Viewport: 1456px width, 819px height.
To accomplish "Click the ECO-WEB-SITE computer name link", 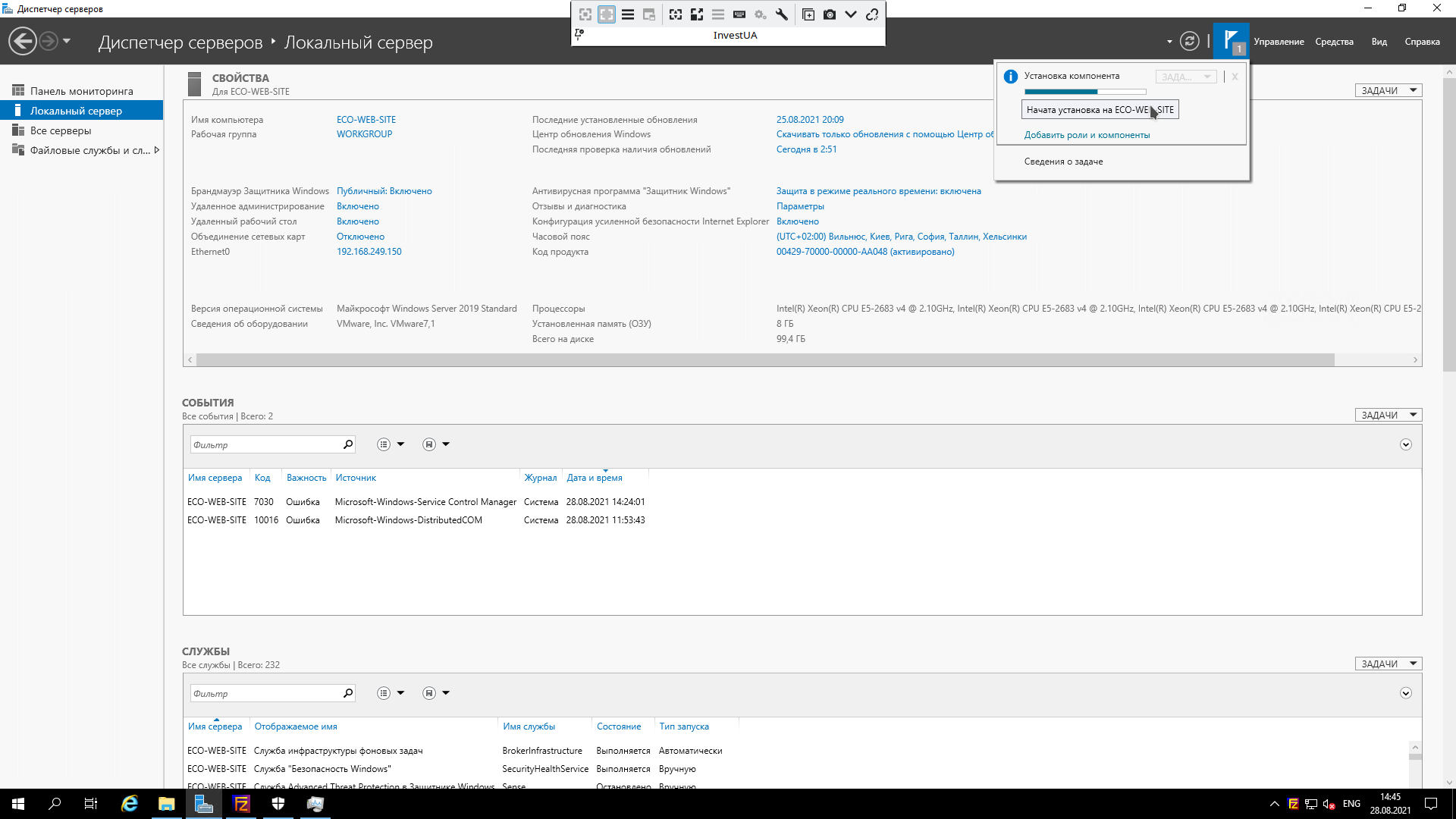I will tap(366, 120).
